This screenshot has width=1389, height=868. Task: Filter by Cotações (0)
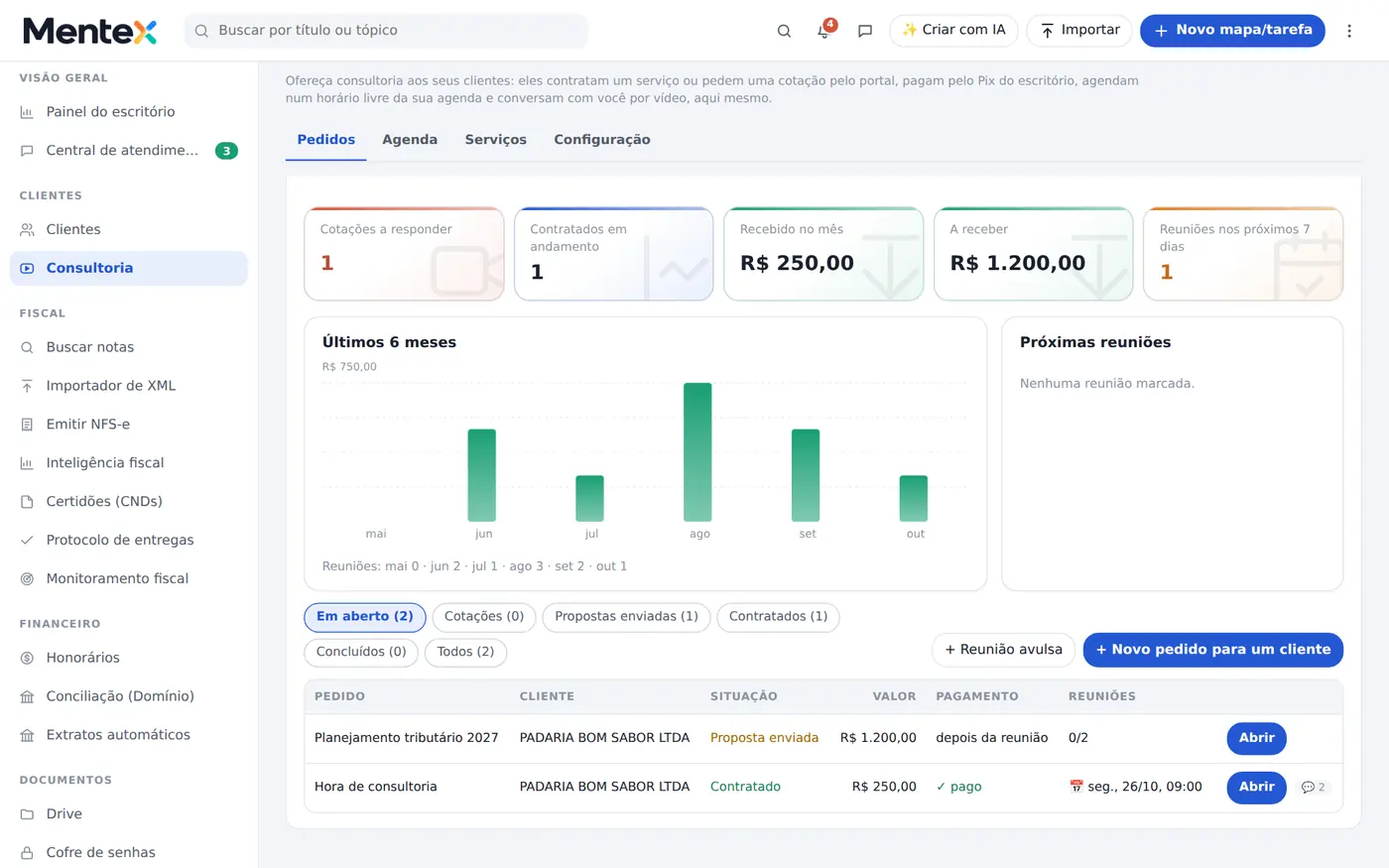tap(484, 617)
